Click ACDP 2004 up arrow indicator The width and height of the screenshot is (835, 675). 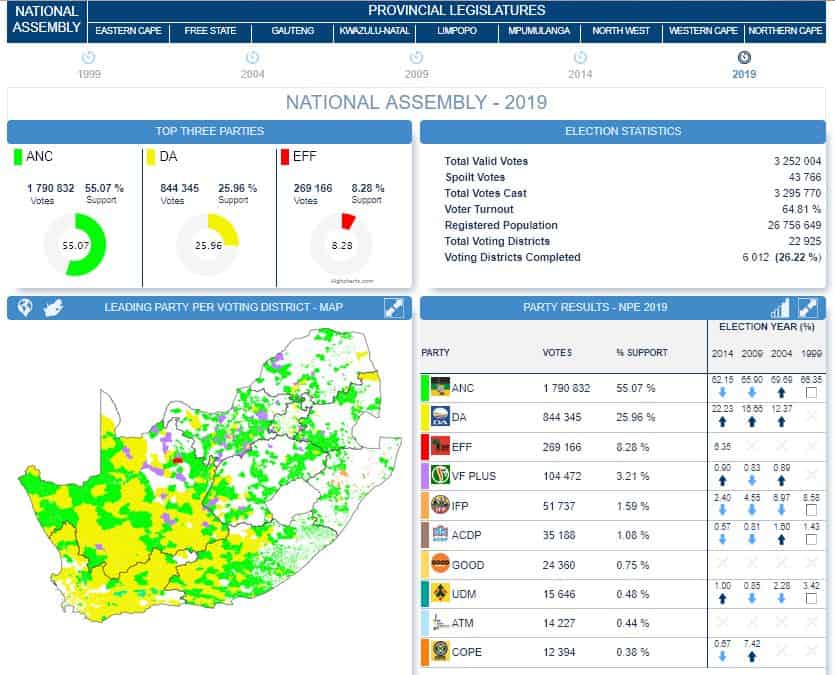pos(781,539)
